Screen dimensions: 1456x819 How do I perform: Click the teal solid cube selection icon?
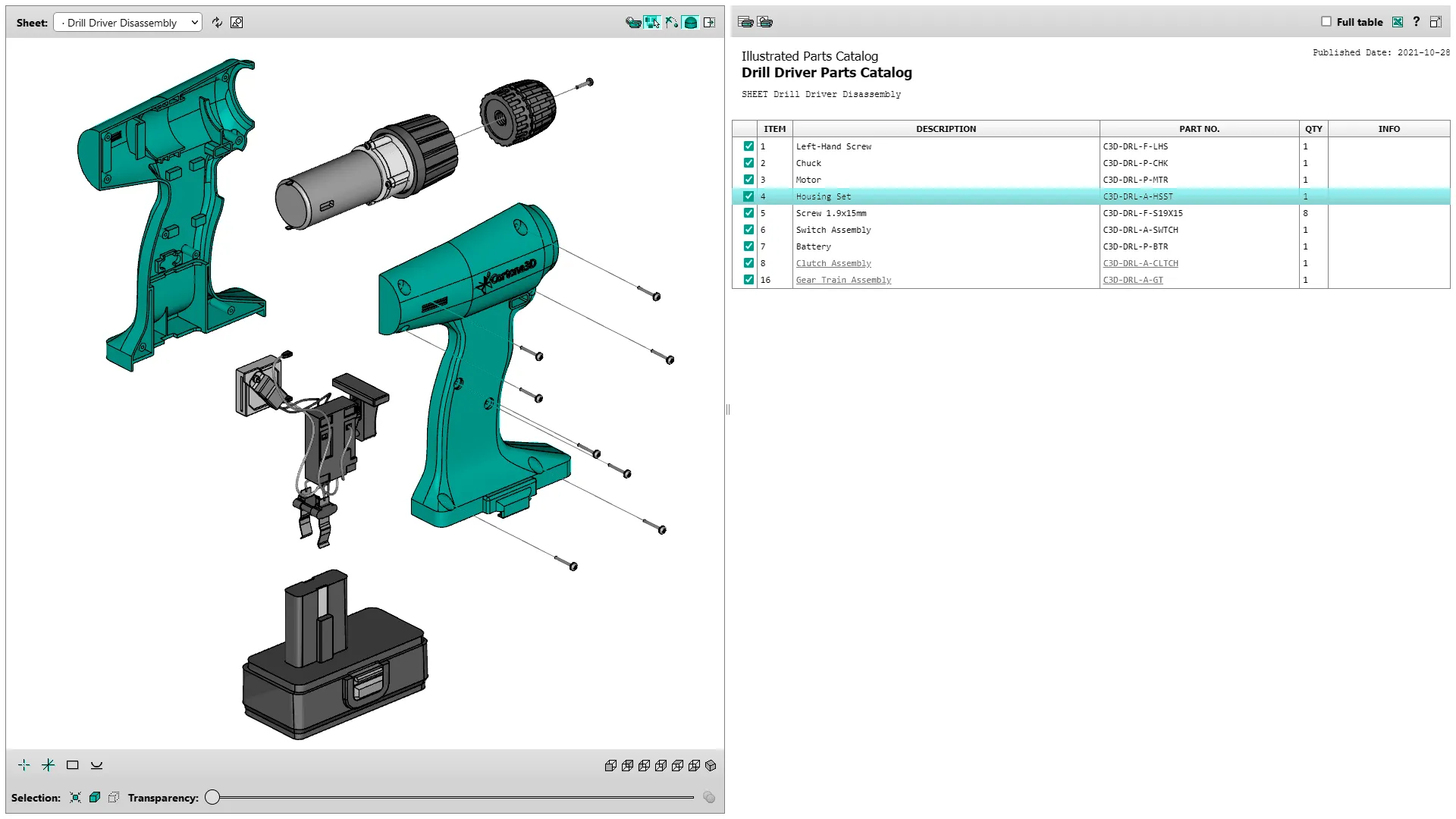click(95, 798)
